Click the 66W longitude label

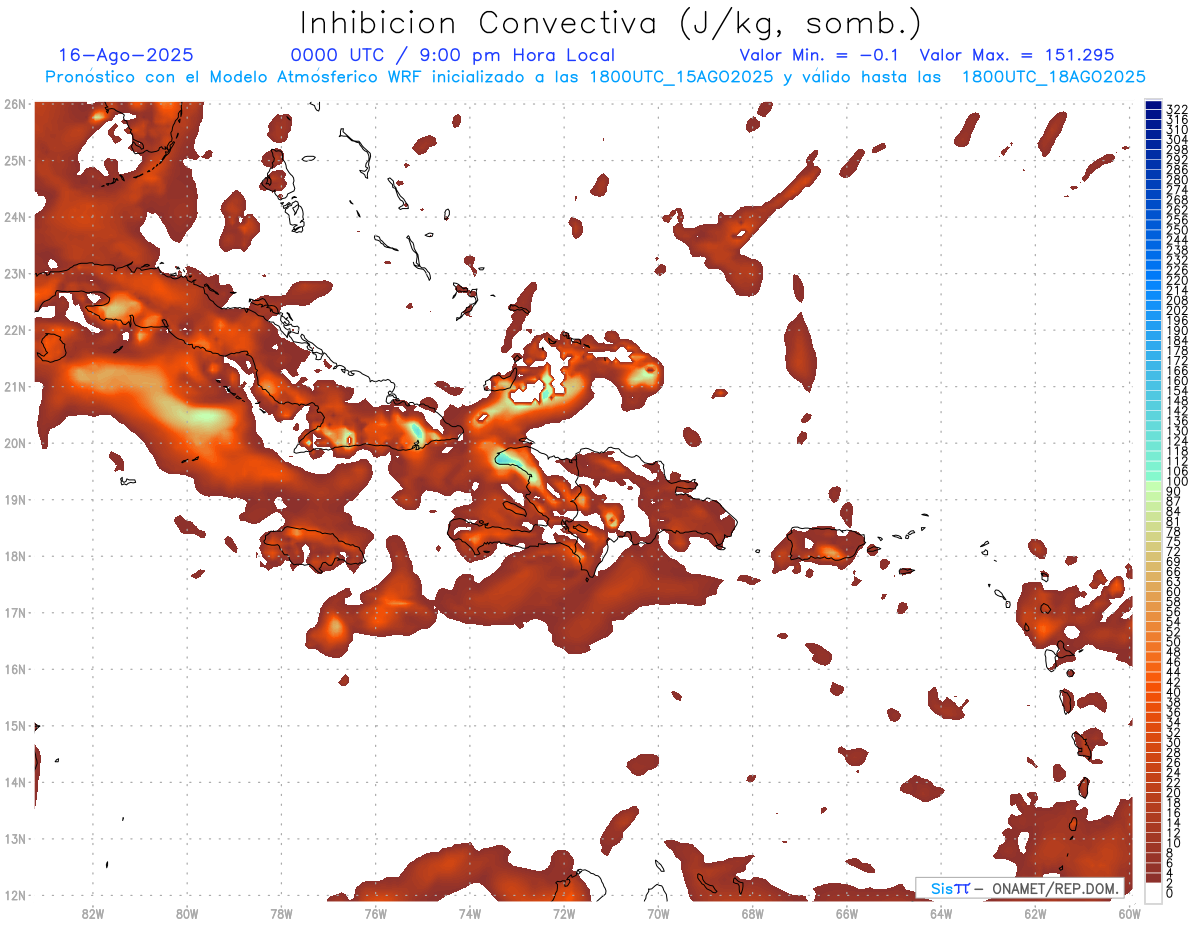coord(847,913)
